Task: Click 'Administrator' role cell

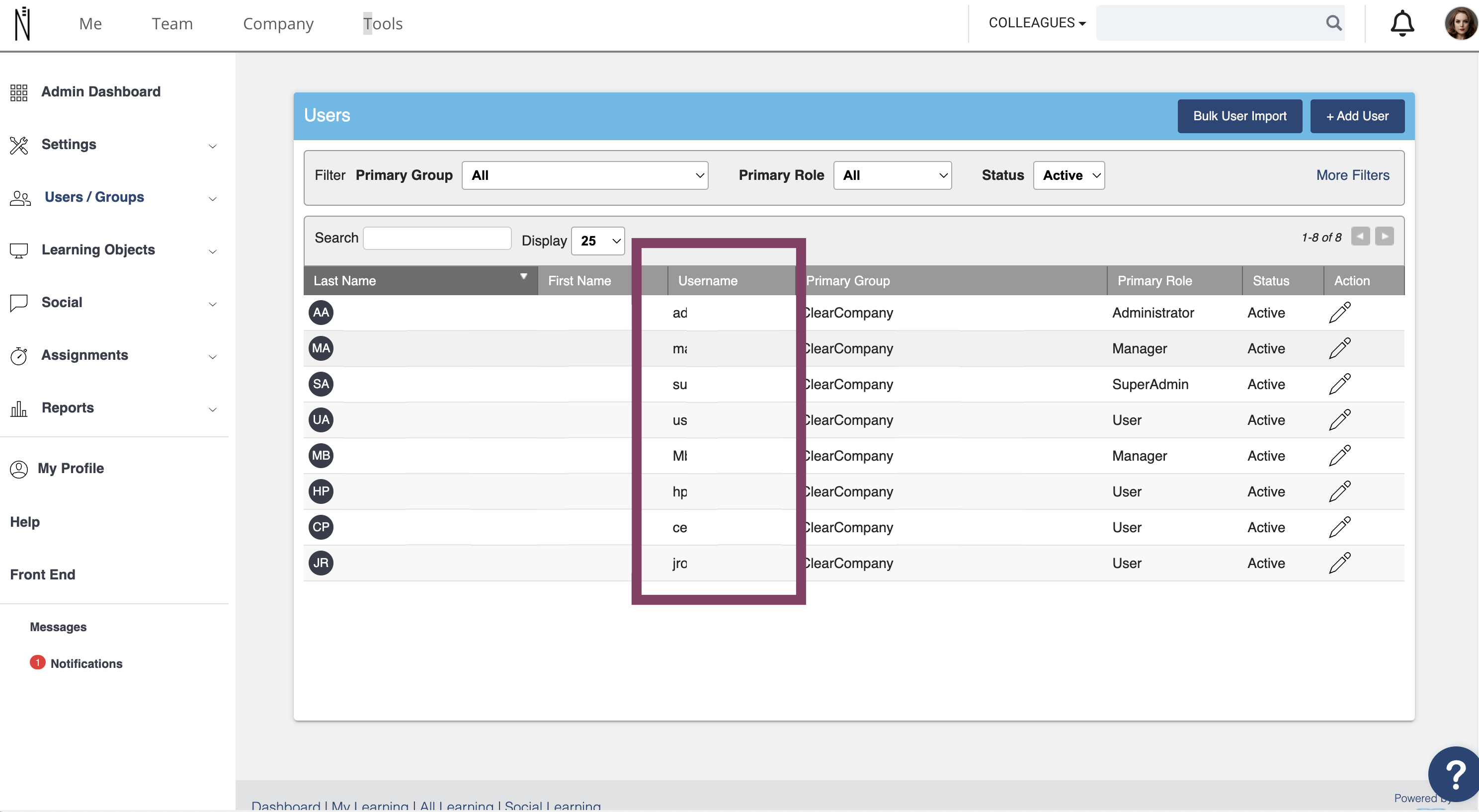Action: pyautogui.click(x=1153, y=313)
